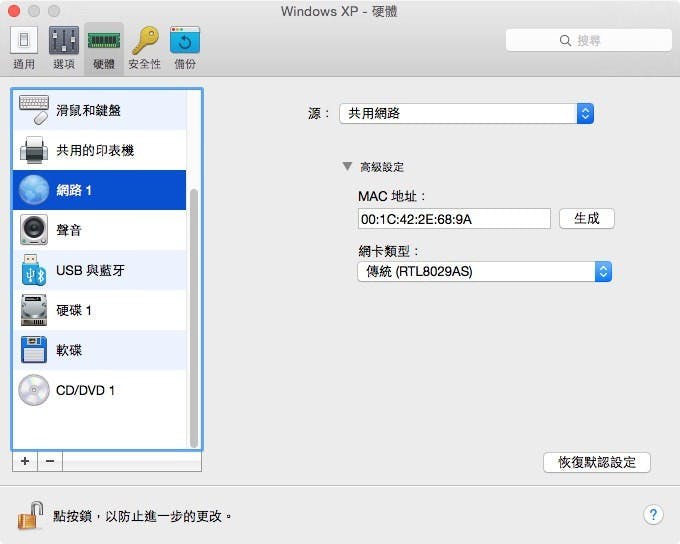Click the hardware list vertical scrollbar

(194, 318)
